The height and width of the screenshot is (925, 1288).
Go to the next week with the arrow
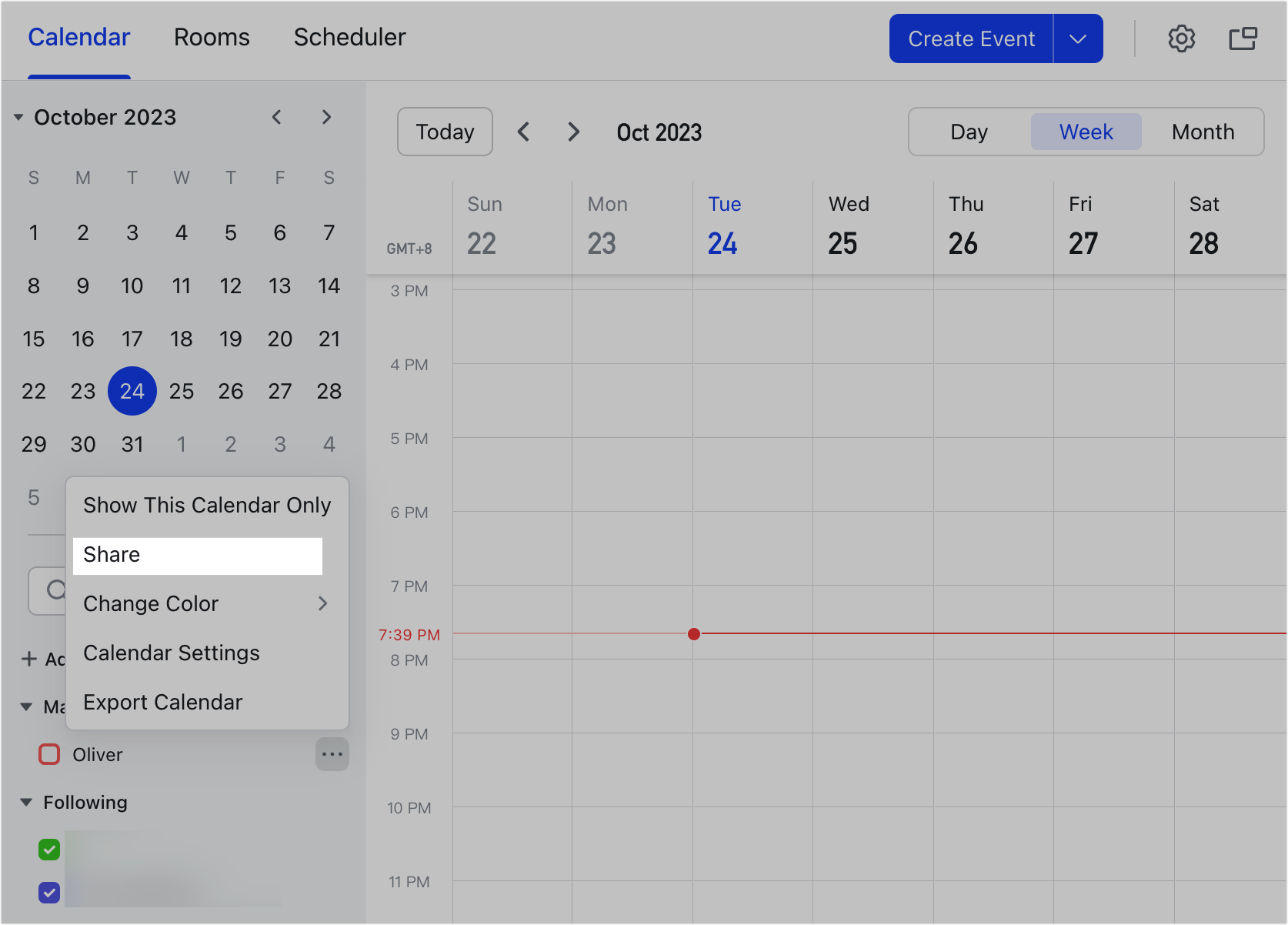point(573,132)
